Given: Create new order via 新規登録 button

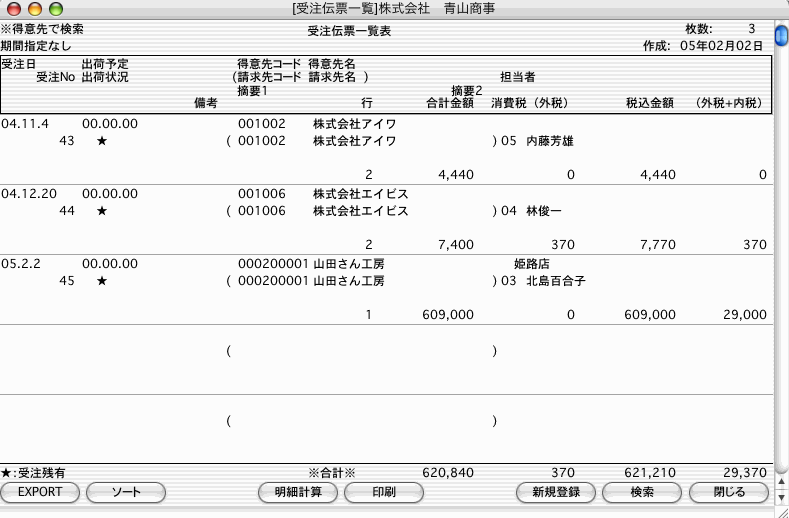Looking at the screenshot, I should (556, 492).
